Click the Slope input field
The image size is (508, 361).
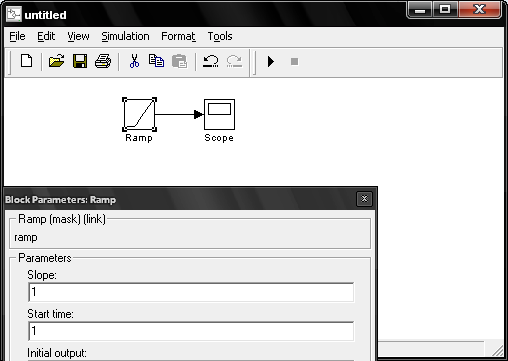point(191,292)
